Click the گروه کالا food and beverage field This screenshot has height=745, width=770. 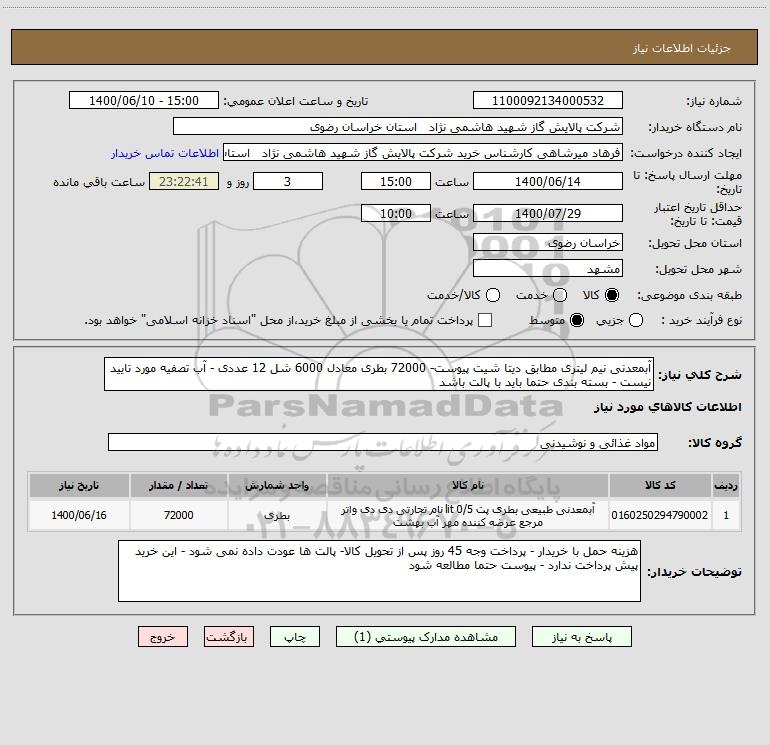pyautogui.click(x=383, y=442)
